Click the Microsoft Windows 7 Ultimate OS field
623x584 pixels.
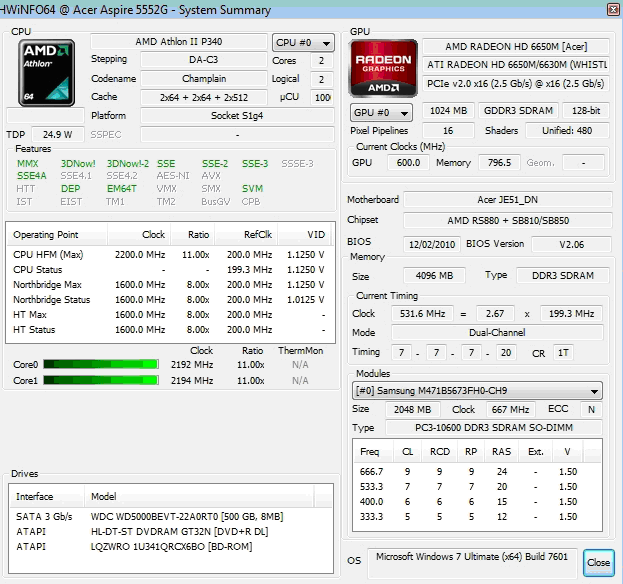(x=470, y=561)
